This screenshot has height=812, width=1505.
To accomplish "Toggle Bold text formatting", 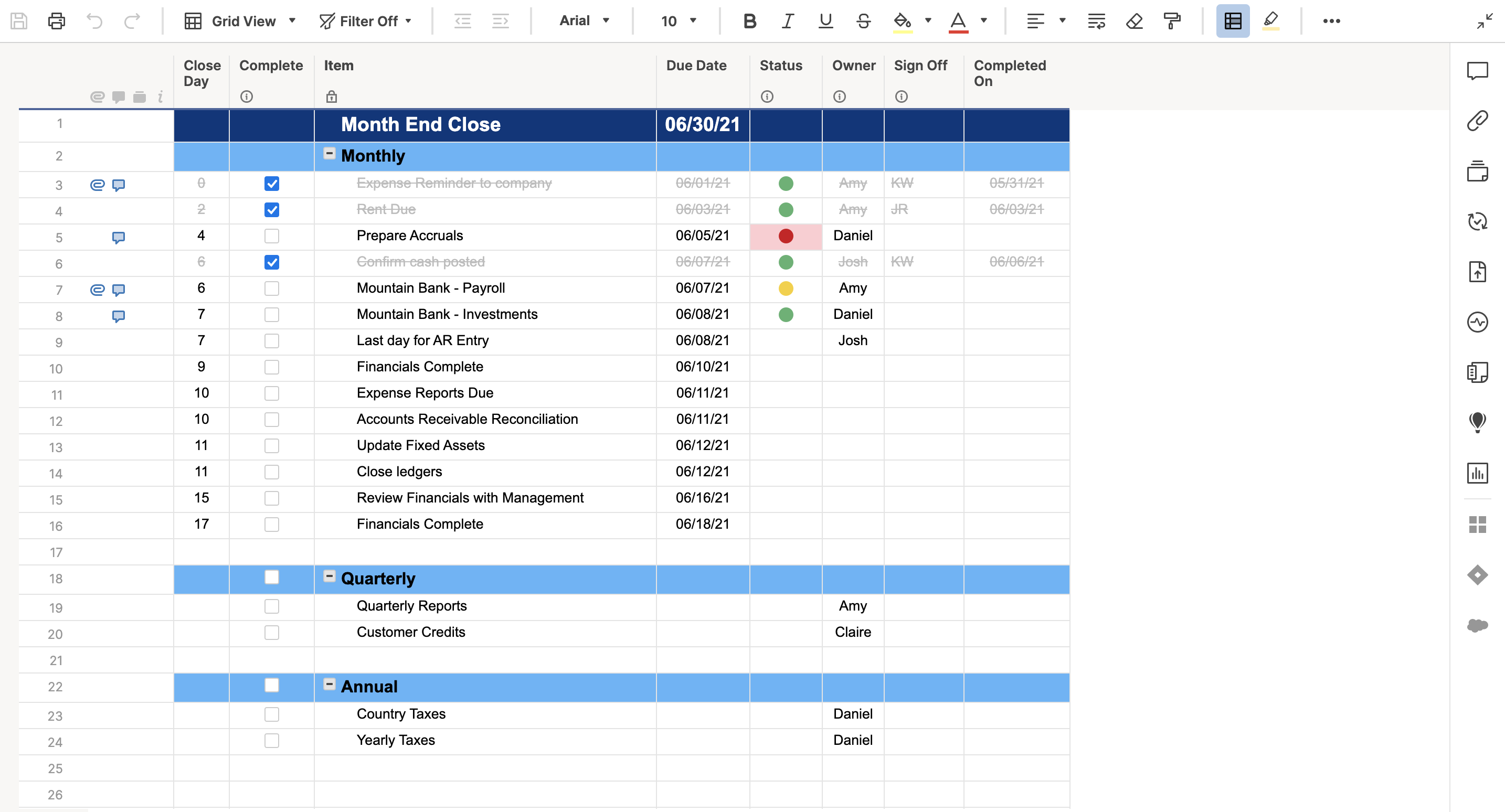I will pyautogui.click(x=749, y=21).
